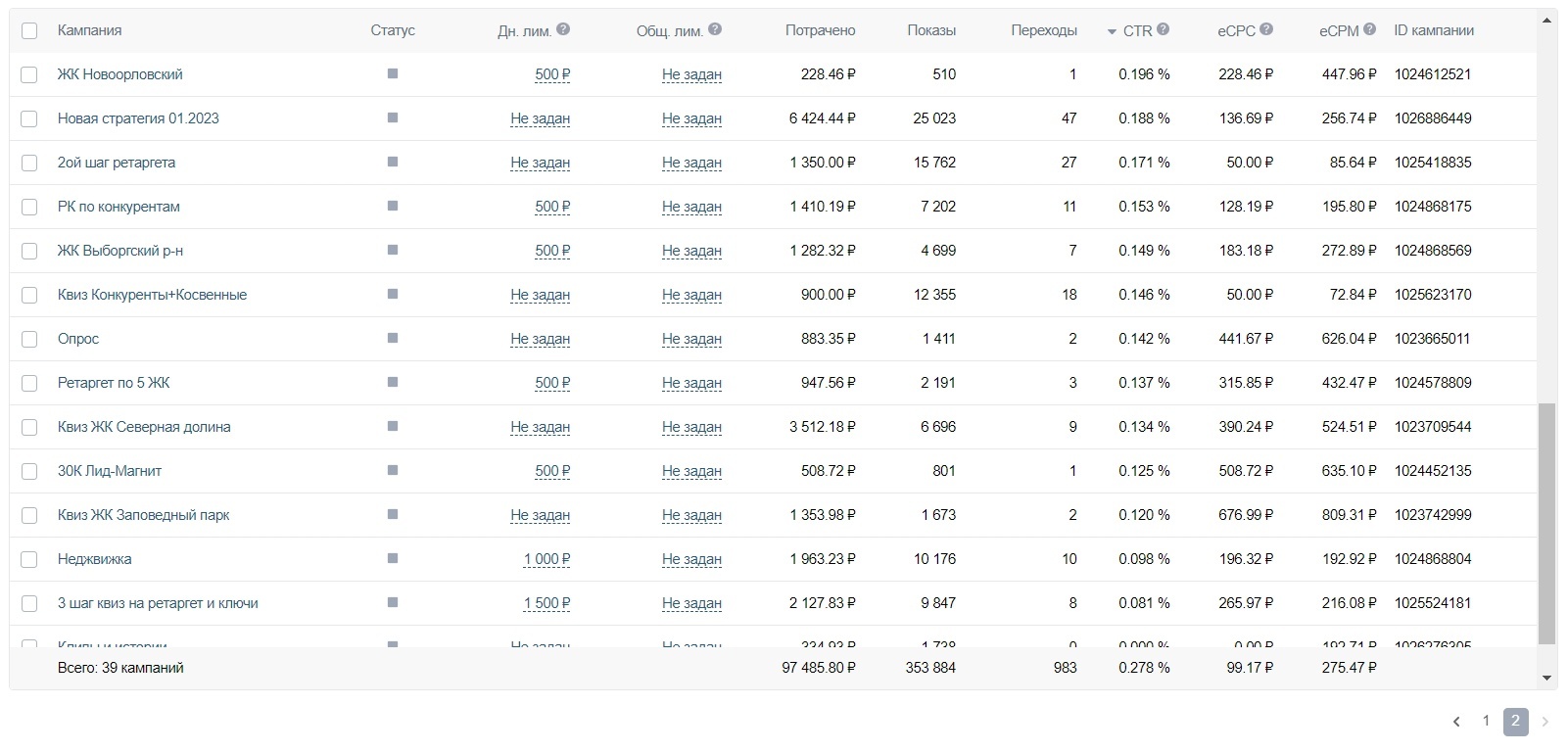Edit daily limit Не задан for Опрос
Image resolution: width=1568 pixels, height=752 pixels.
541,339
